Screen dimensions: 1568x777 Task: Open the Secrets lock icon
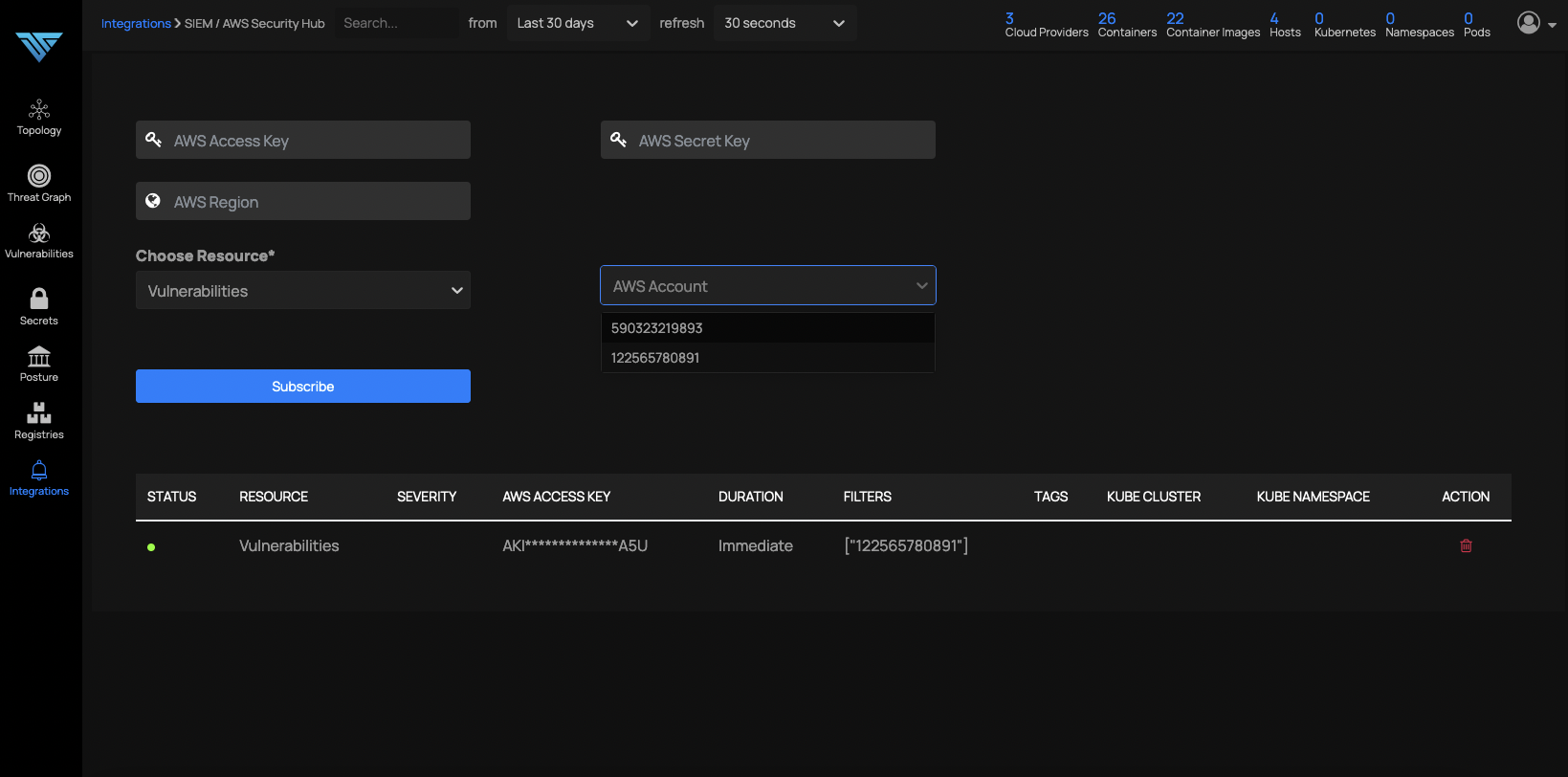pyautogui.click(x=39, y=299)
